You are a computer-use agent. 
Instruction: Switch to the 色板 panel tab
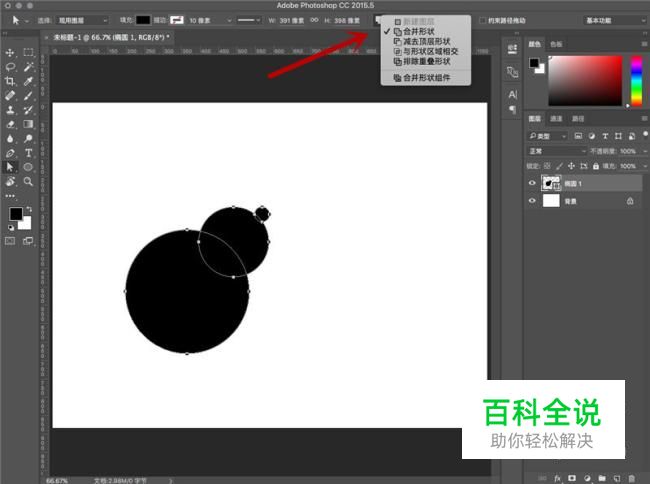556,44
